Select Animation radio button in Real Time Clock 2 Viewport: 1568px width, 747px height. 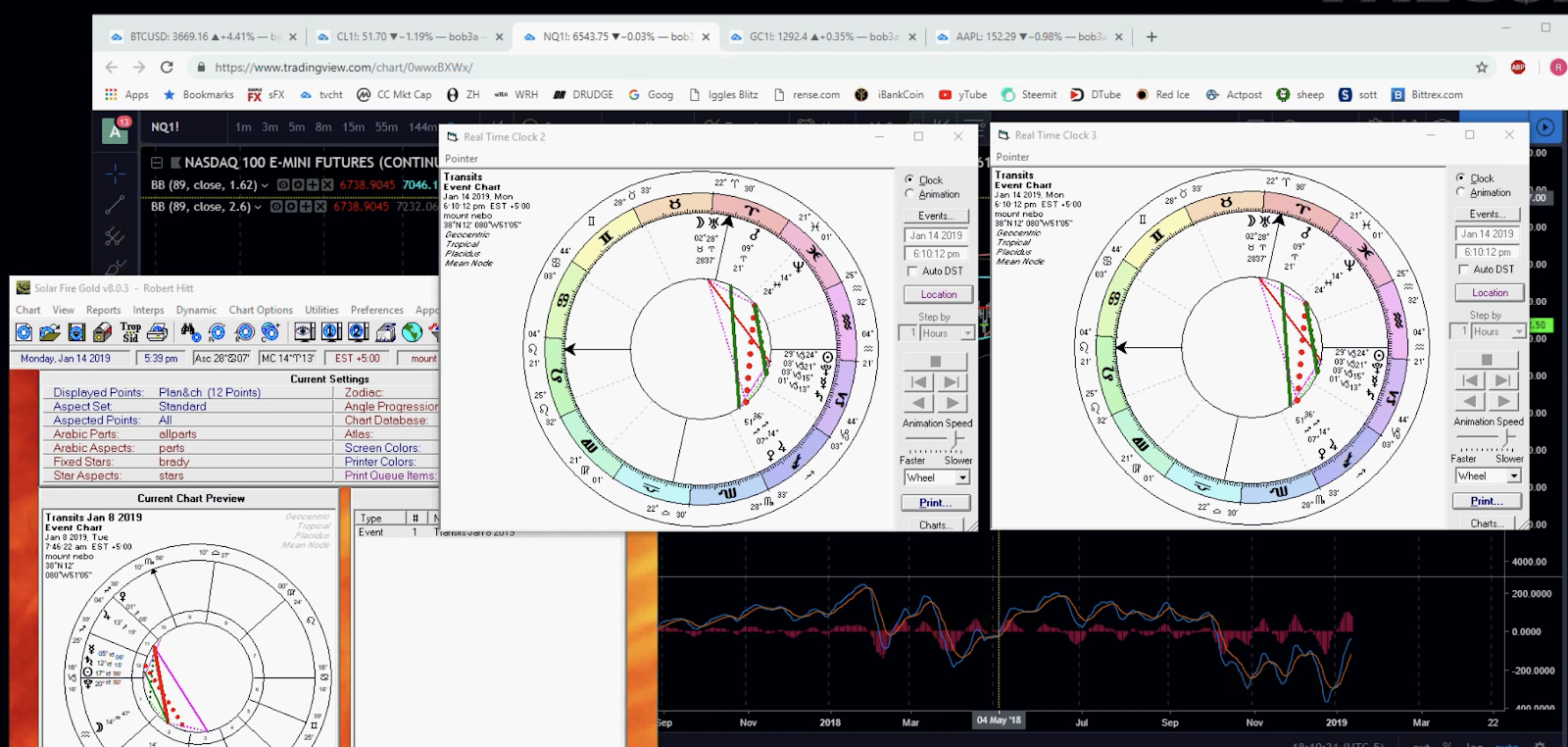coord(909,194)
